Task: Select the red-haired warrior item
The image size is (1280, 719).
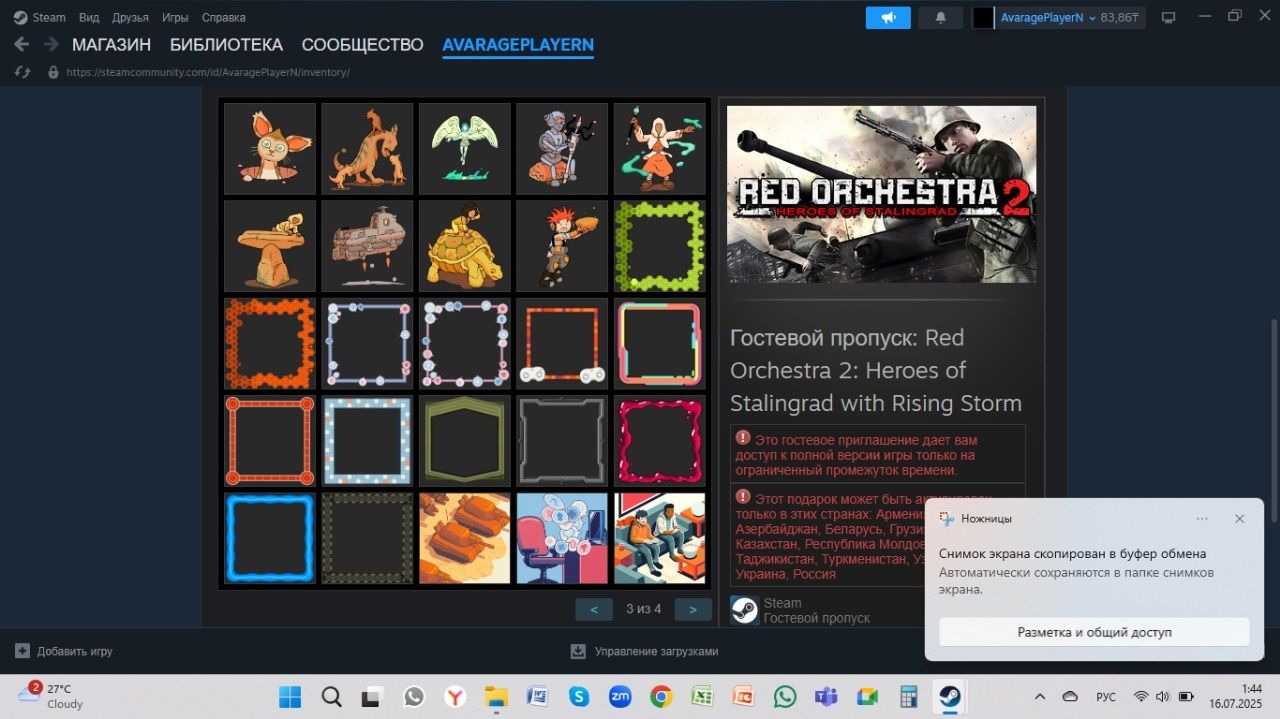Action: point(562,246)
